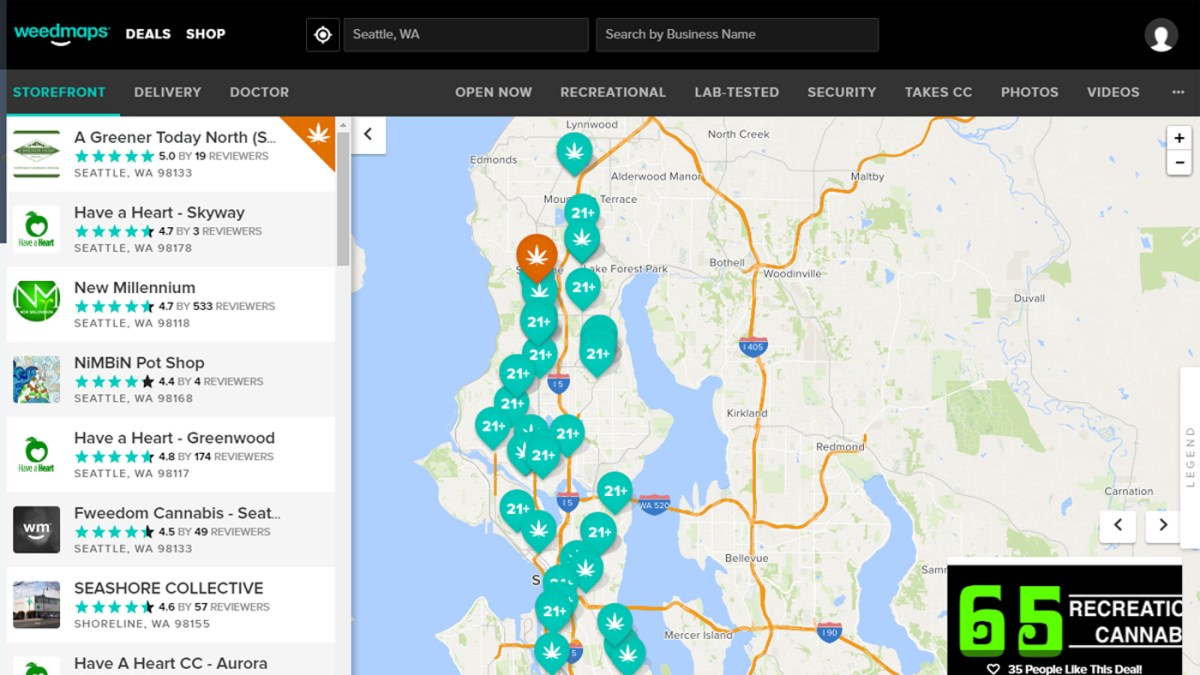Zoom the map in with the plus control

coord(1180,138)
